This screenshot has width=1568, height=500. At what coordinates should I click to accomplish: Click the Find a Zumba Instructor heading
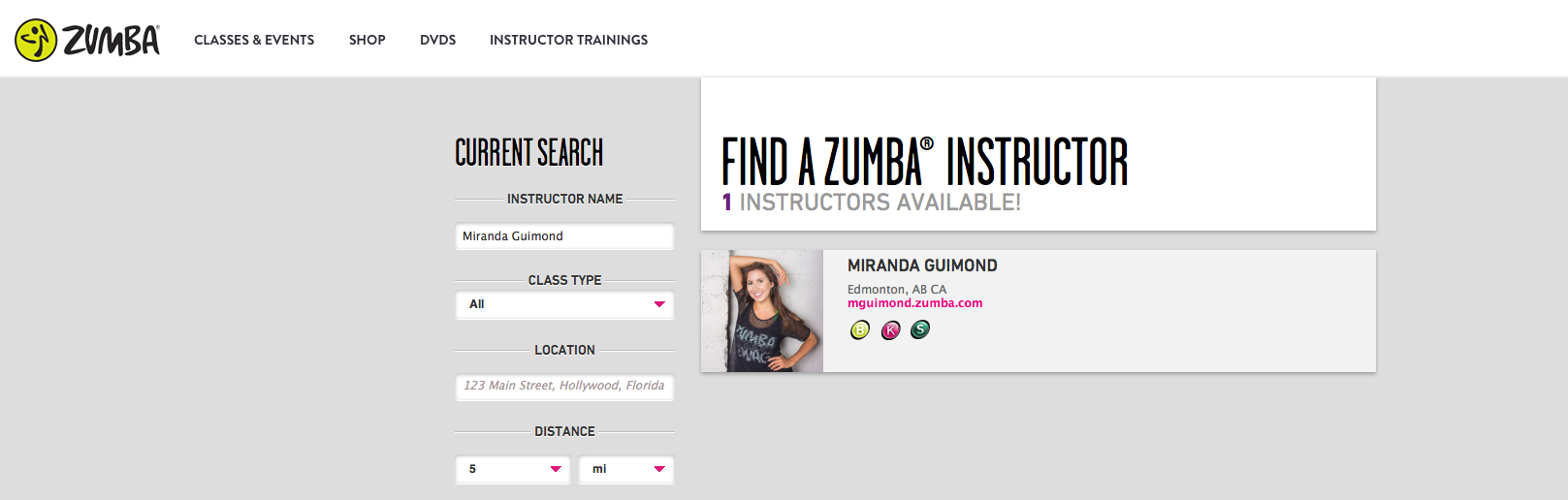[924, 162]
